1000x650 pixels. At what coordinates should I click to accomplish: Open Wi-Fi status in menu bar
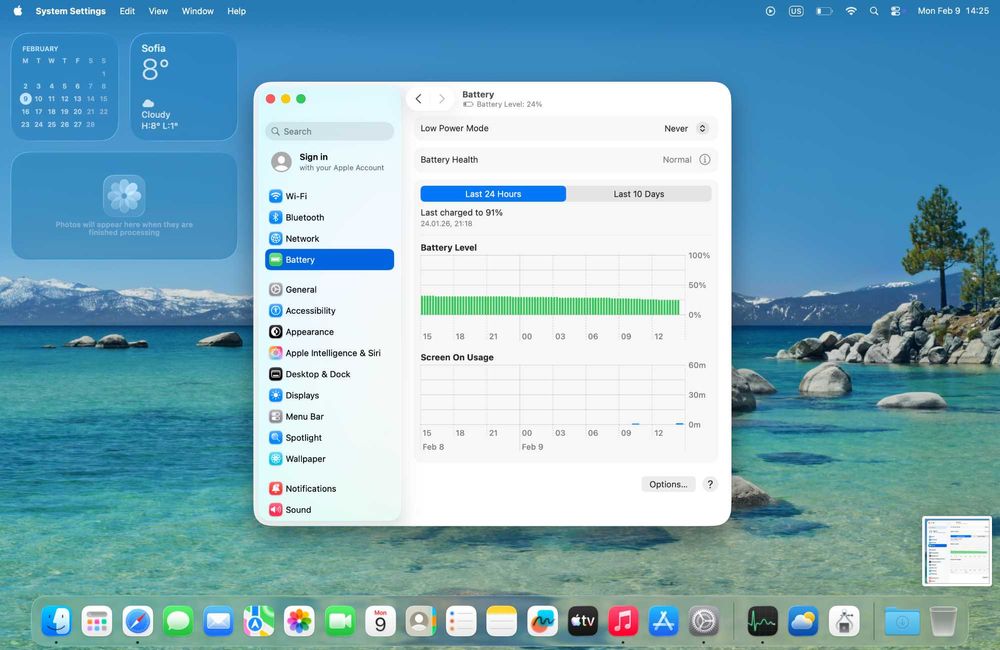pyautogui.click(x=851, y=11)
